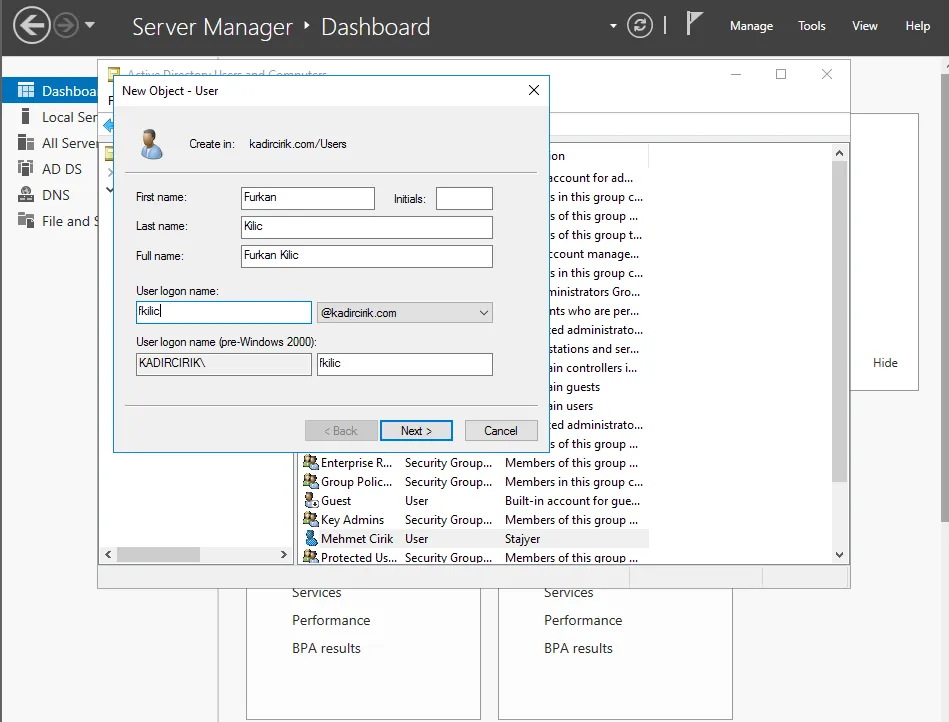
Task: Click 'ain guests' description in list
Action: click(x=574, y=387)
